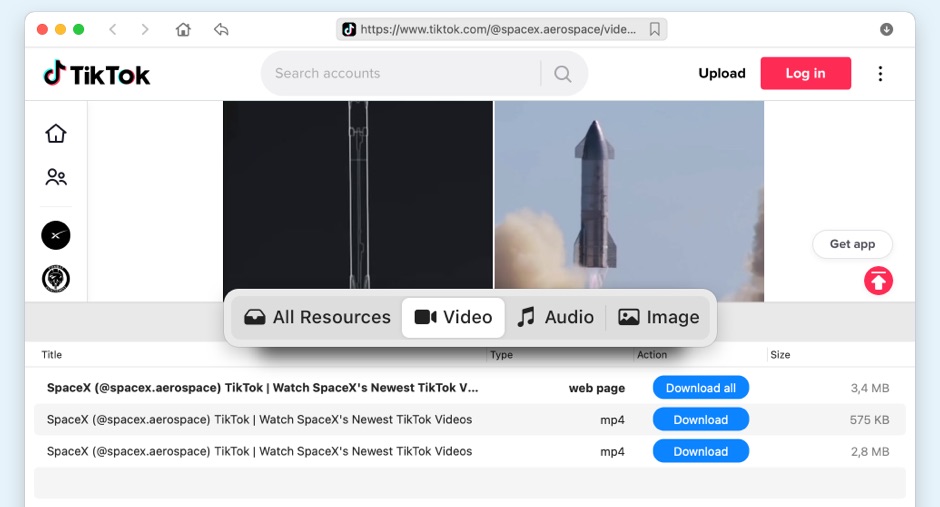Click the mp4 type cell in the 2,8 MB row
The image size is (940, 507).
[612, 452]
